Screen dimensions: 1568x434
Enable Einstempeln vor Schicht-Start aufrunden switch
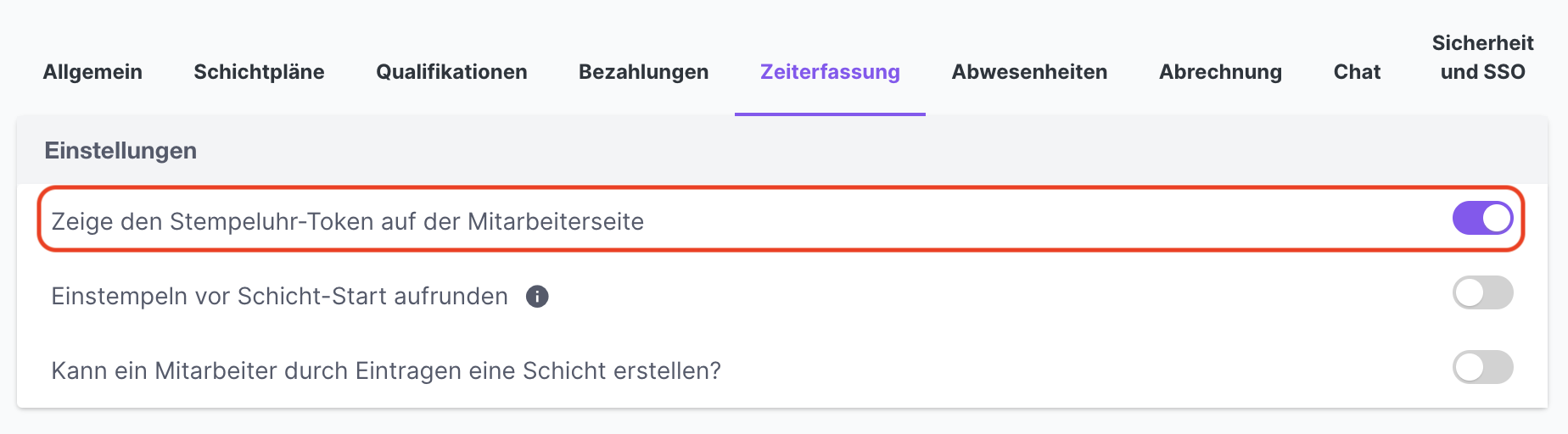pyautogui.click(x=1482, y=292)
